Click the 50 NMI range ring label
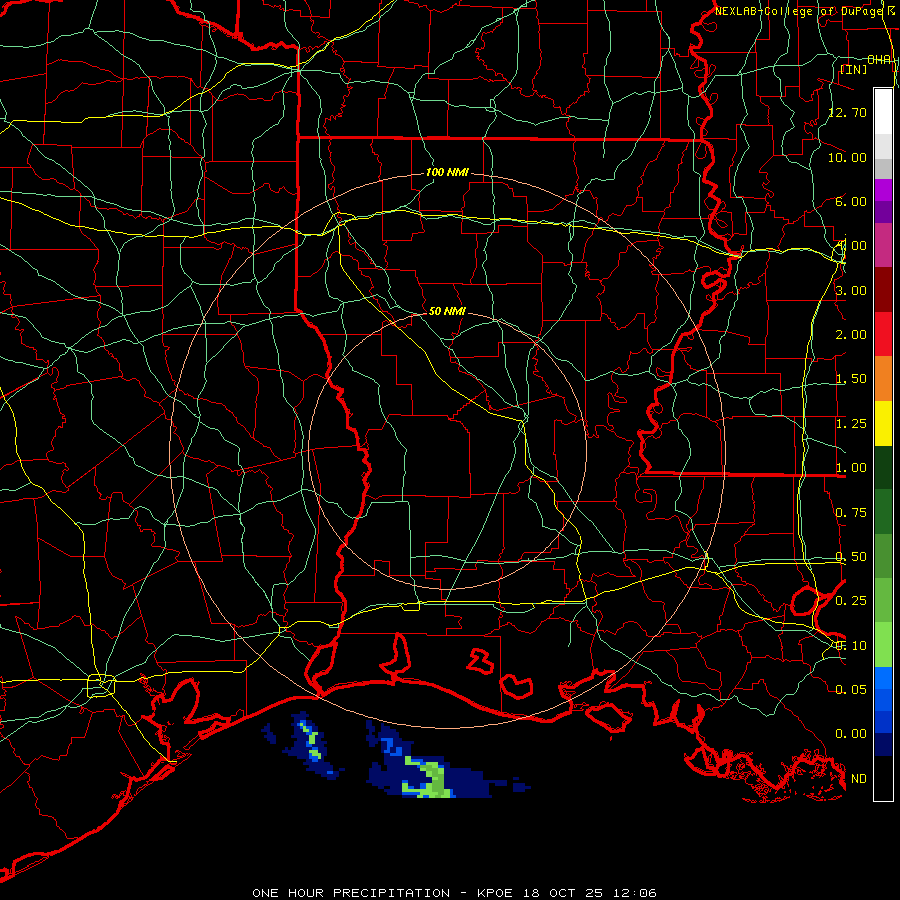This screenshot has width=900, height=900. (447, 311)
